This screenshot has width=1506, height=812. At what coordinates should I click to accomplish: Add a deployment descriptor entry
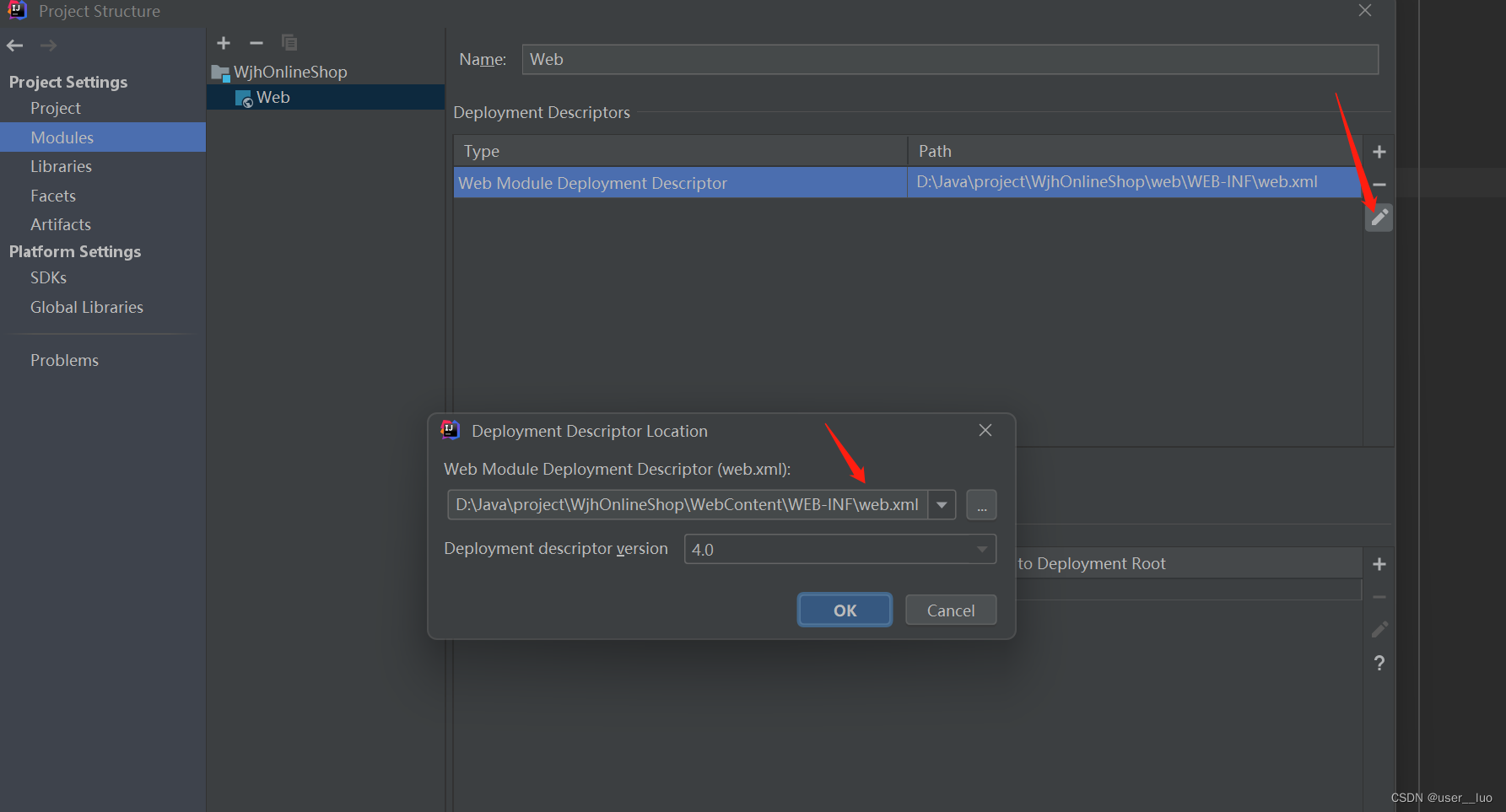point(1379,151)
